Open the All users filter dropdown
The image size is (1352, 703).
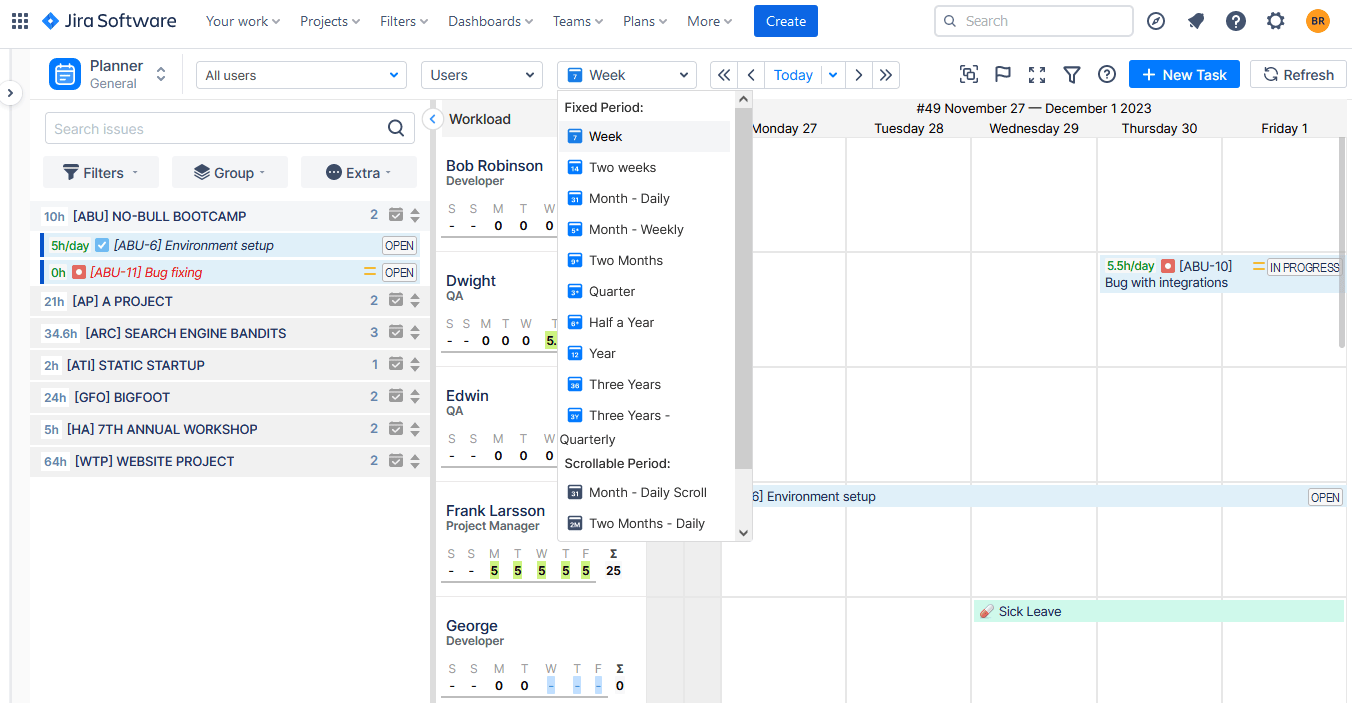(x=300, y=75)
